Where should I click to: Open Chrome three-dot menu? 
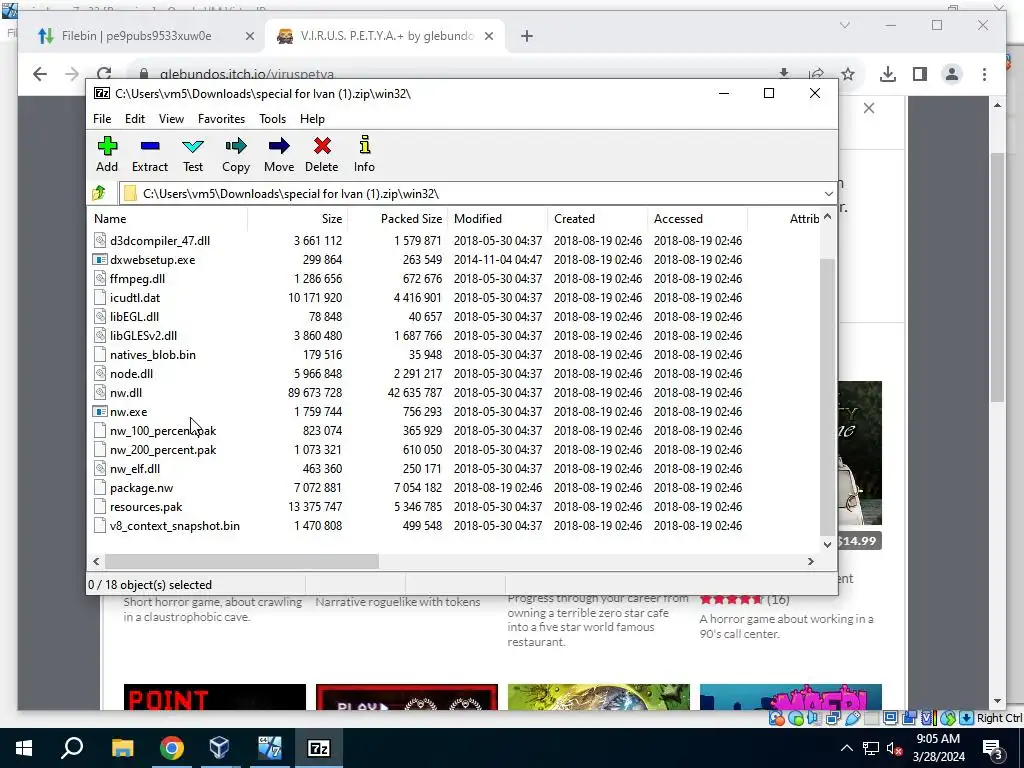(984, 74)
